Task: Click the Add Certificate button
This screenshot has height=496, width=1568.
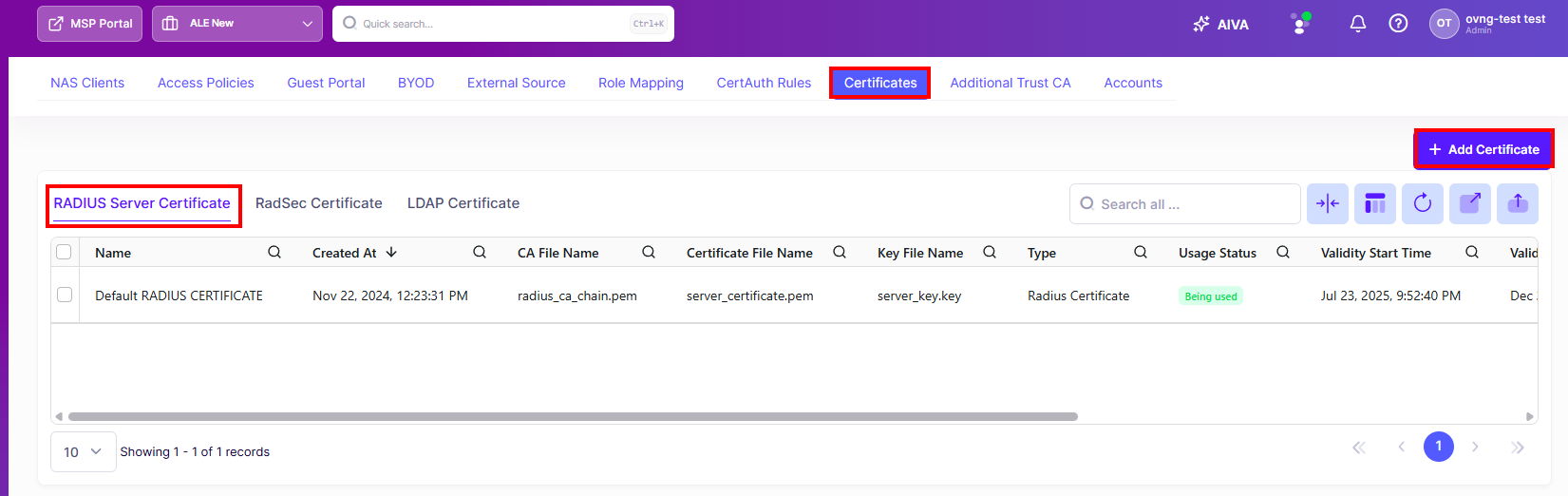Action: 1483,149
